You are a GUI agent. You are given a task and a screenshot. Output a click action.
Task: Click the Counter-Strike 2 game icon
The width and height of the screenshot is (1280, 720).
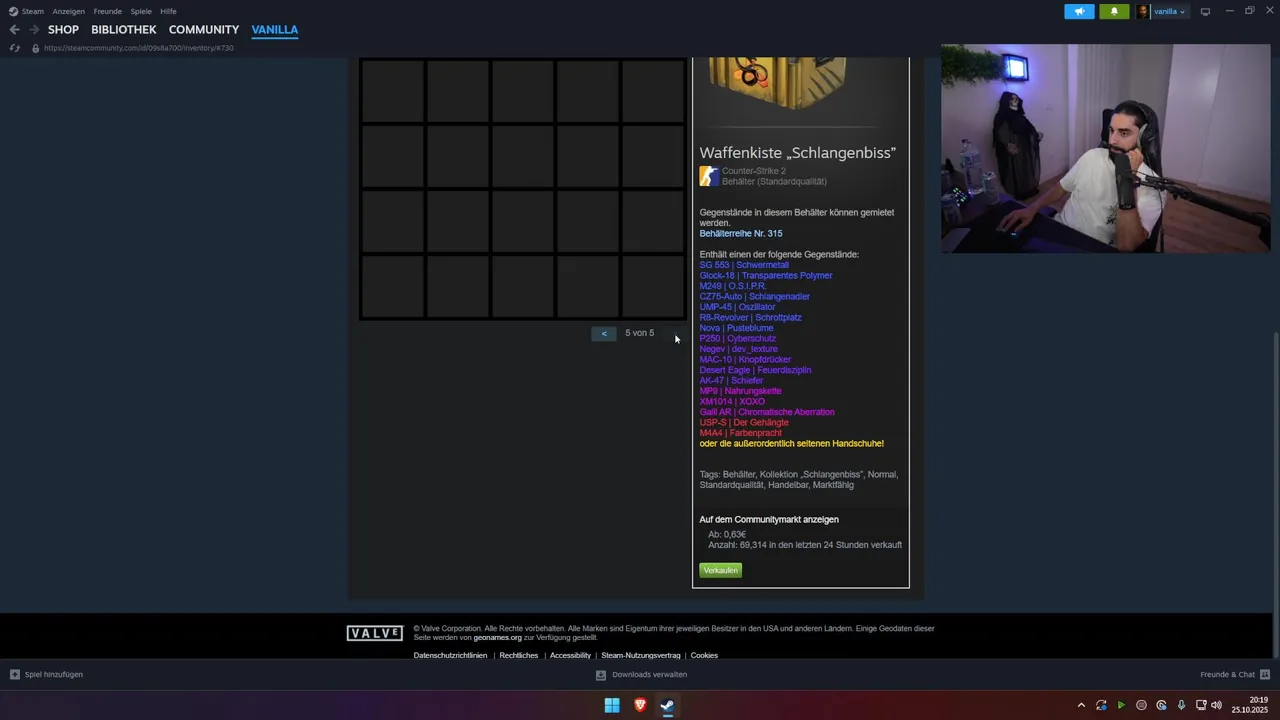pos(709,176)
